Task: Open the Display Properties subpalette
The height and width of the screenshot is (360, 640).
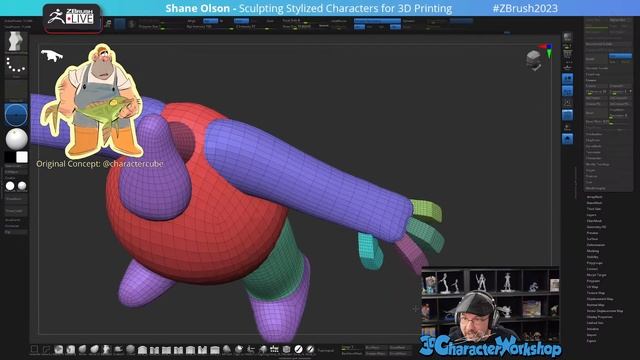Action: click(600, 317)
